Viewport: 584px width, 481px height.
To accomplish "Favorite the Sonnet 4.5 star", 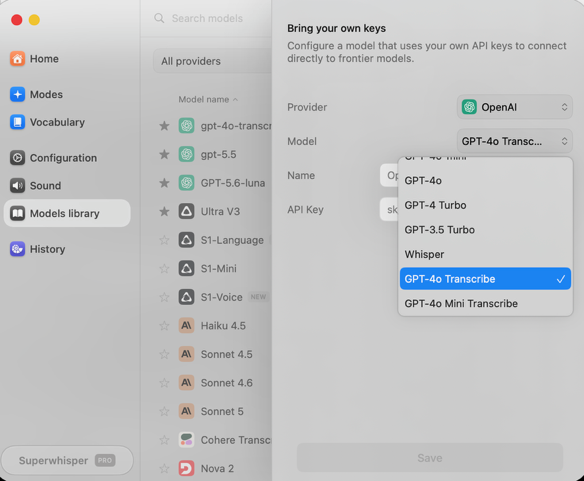I will pyautogui.click(x=164, y=354).
